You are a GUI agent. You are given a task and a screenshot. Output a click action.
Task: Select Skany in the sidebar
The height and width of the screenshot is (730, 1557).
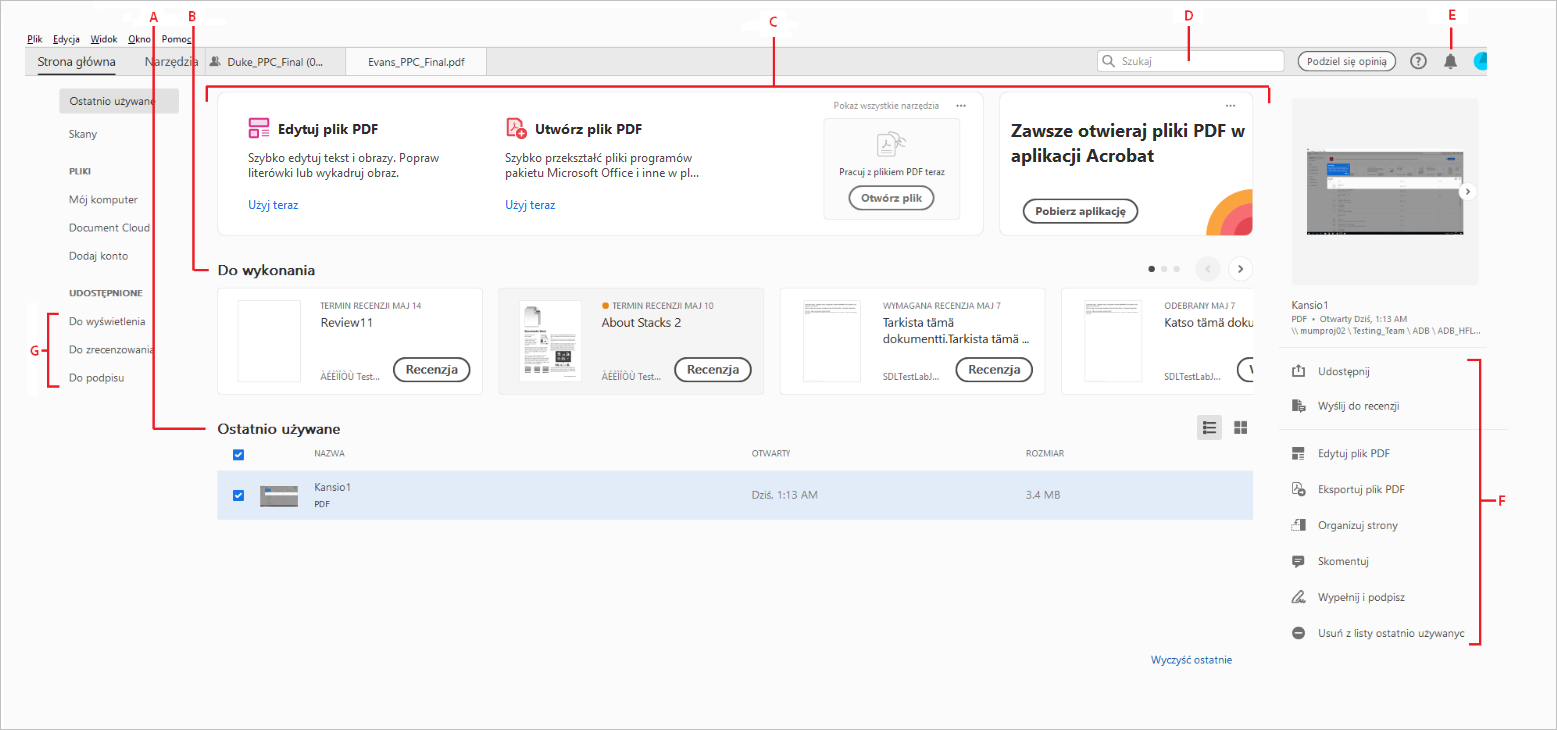point(83,134)
